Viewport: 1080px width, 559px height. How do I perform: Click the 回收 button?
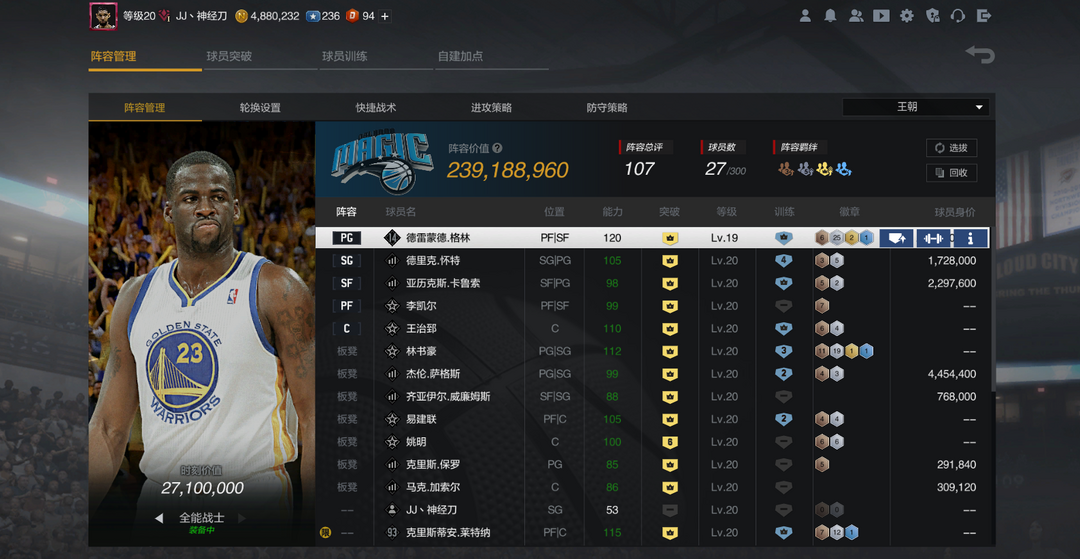point(951,173)
